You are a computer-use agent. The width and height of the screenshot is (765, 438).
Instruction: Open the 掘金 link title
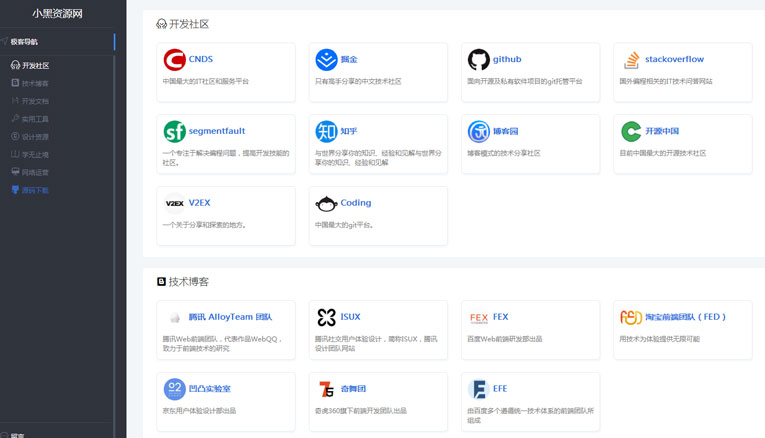coord(350,60)
